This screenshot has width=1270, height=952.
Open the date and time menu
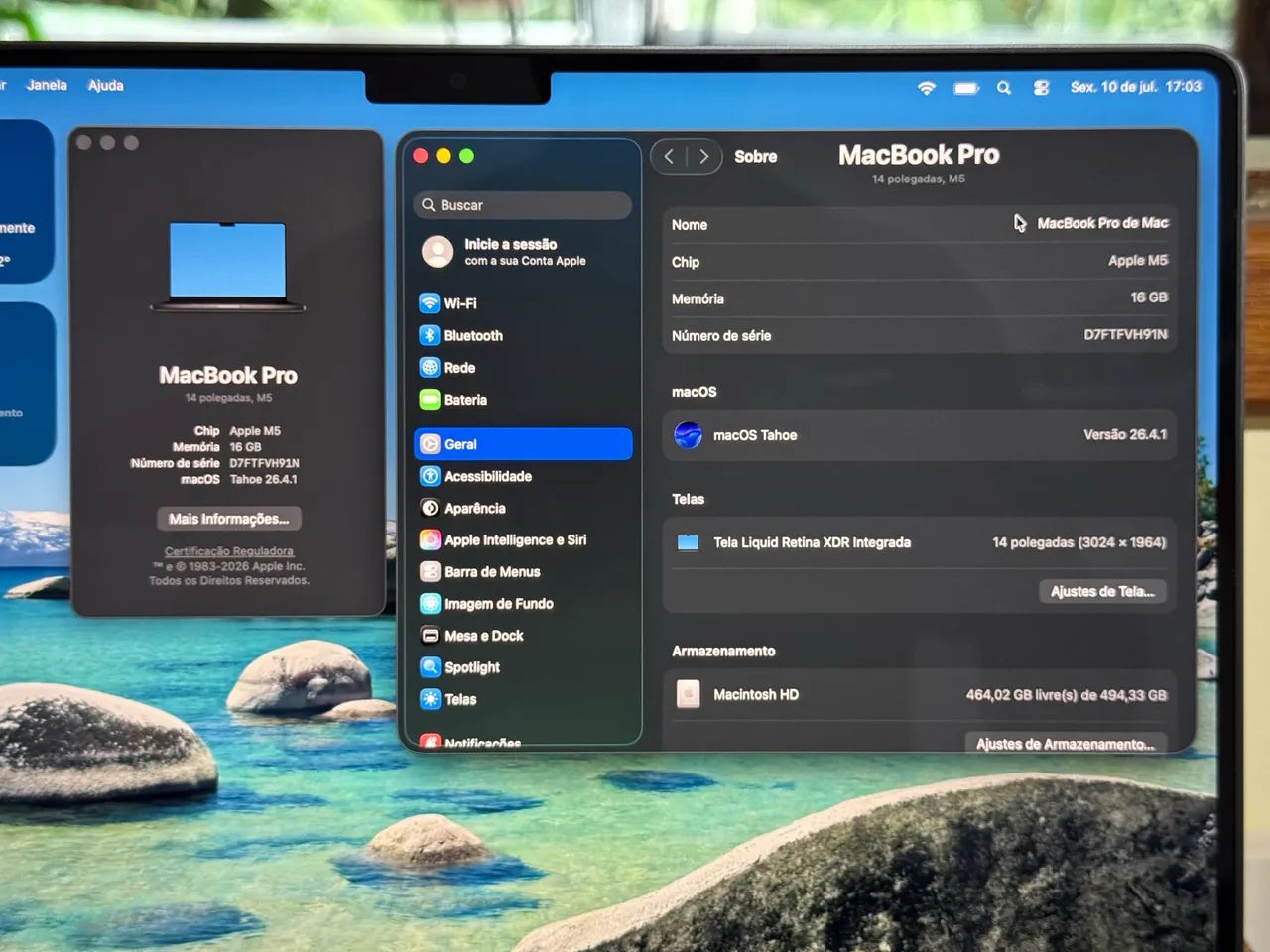[x=1135, y=87]
